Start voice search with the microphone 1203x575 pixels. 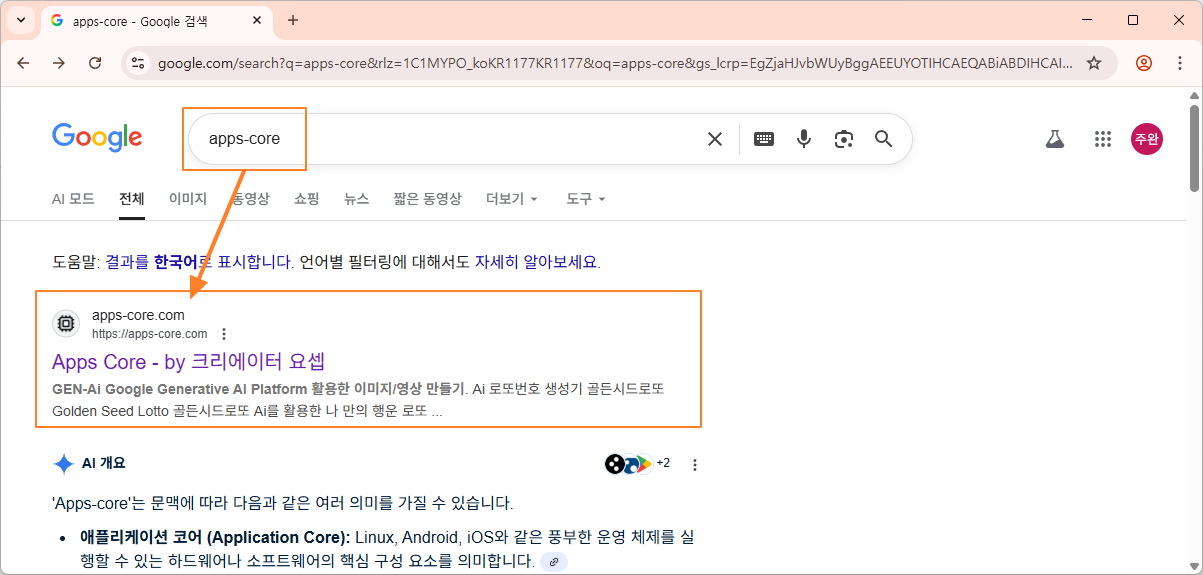pyautogui.click(x=804, y=139)
